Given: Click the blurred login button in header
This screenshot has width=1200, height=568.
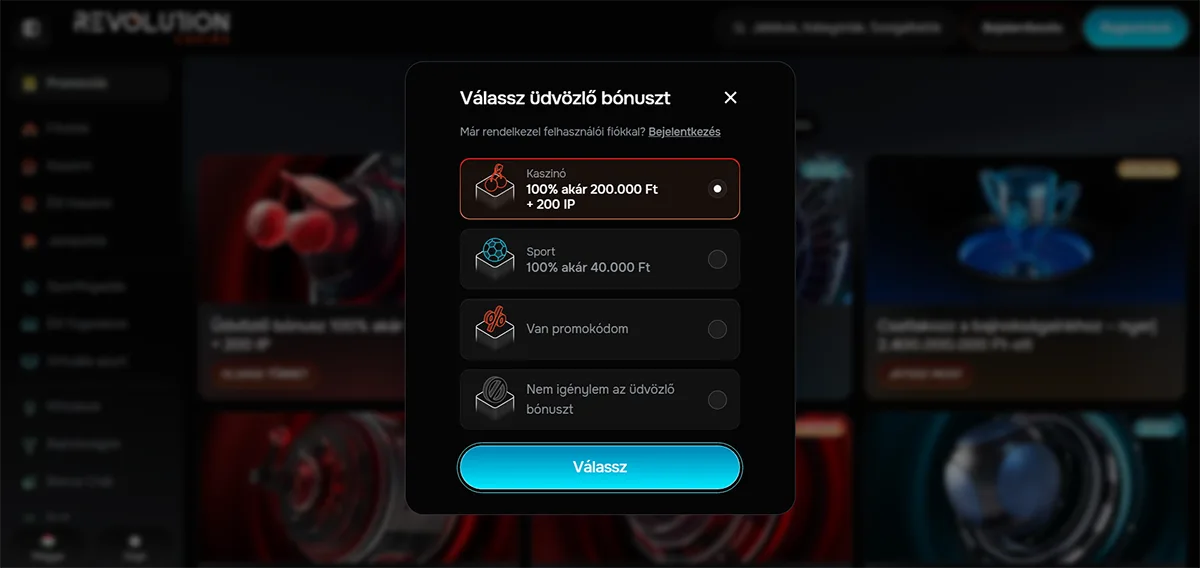Looking at the screenshot, I should [1020, 29].
